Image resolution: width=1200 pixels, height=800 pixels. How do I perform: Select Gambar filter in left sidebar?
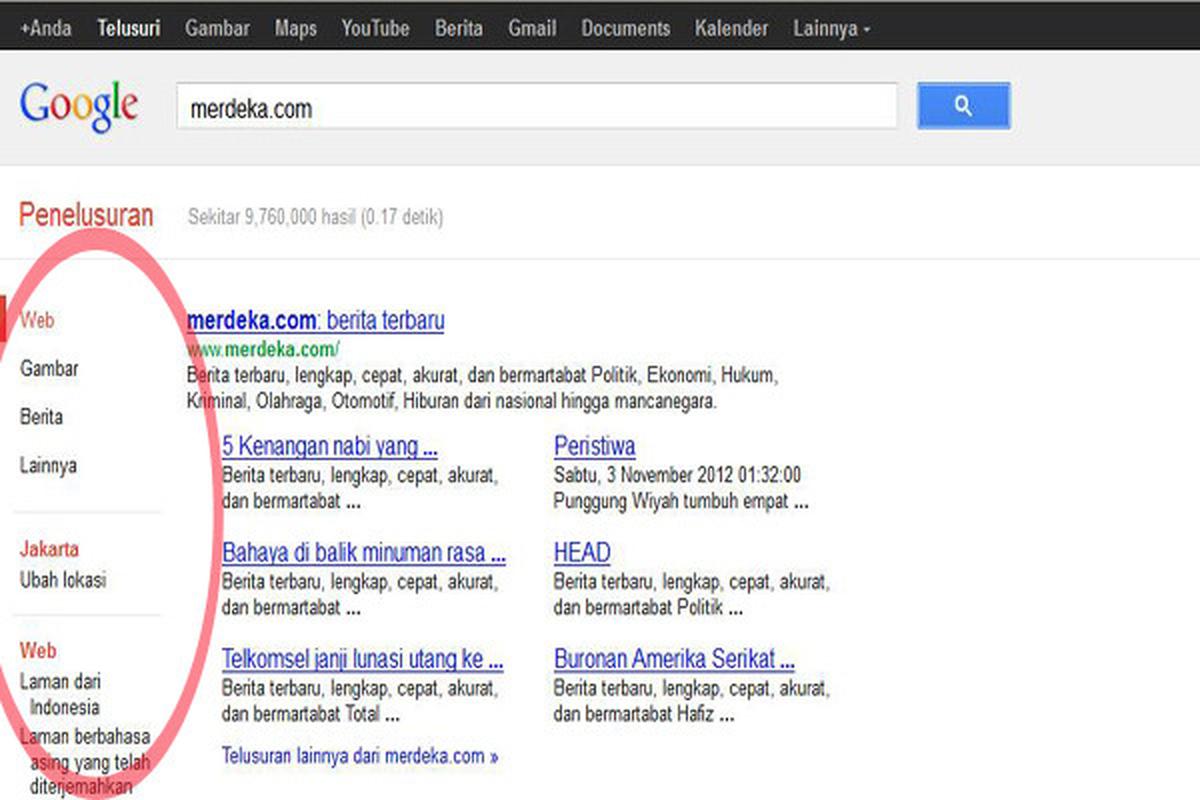(49, 369)
